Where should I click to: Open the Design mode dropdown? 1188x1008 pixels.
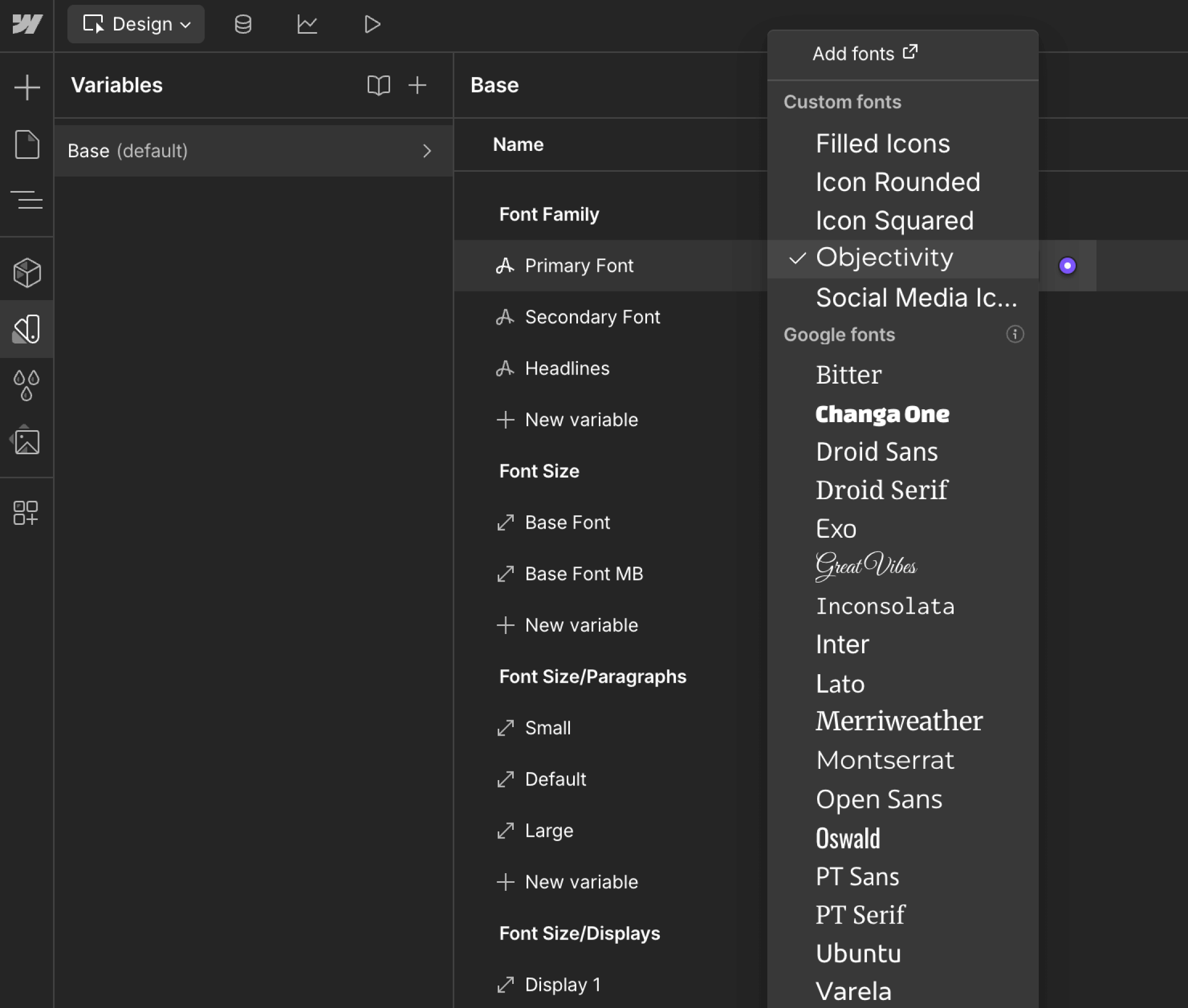pos(136,24)
